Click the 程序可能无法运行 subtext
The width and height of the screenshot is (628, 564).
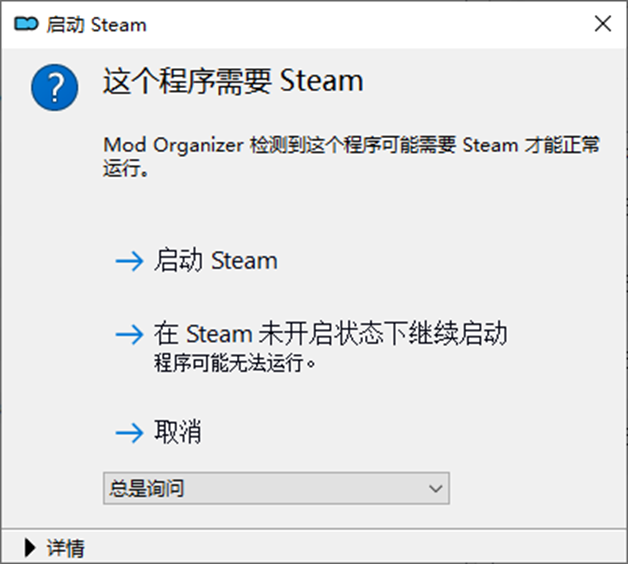[235, 363]
